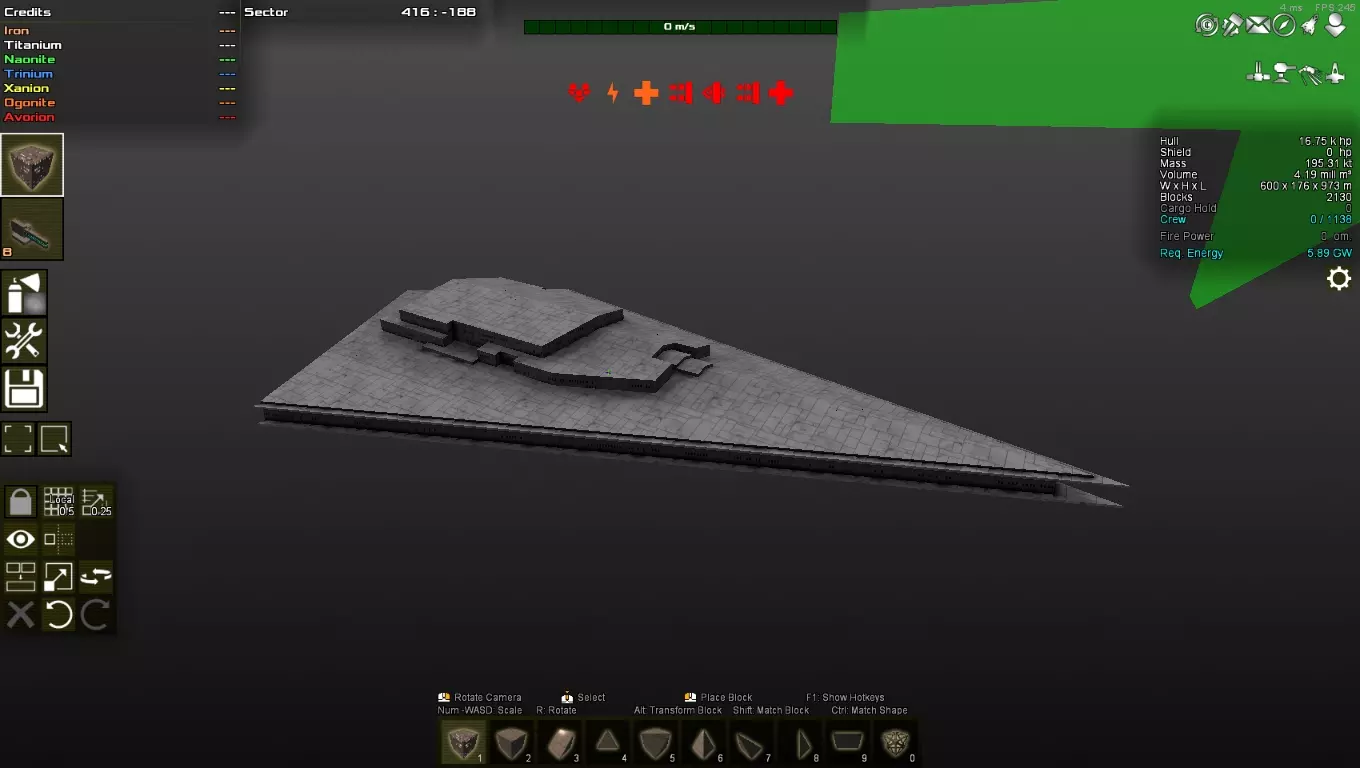Screen dimensions: 1360x768
Task: Click the Ogonite resource label
Action: point(30,103)
